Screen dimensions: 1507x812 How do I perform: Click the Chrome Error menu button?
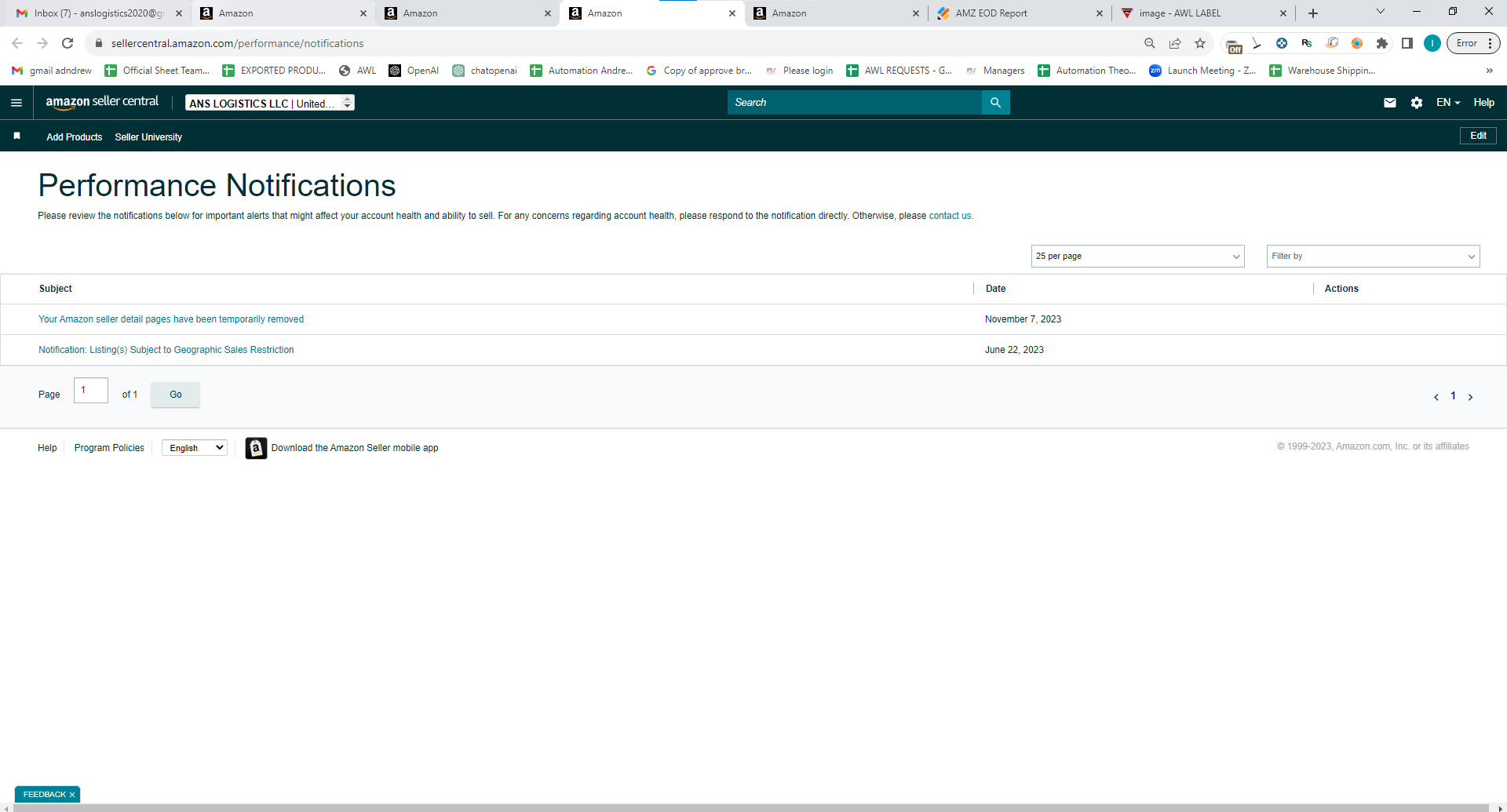(1473, 43)
